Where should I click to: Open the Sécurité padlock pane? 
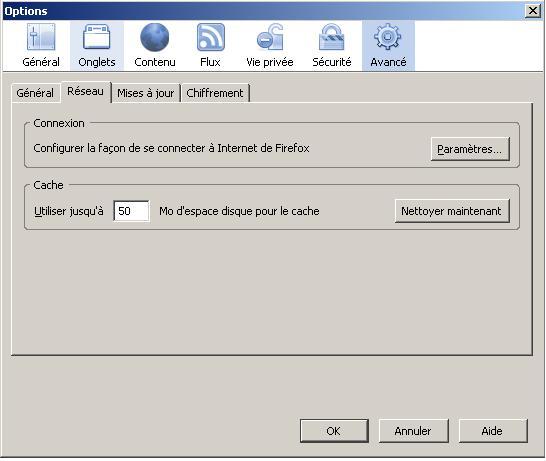click(332, 46)
